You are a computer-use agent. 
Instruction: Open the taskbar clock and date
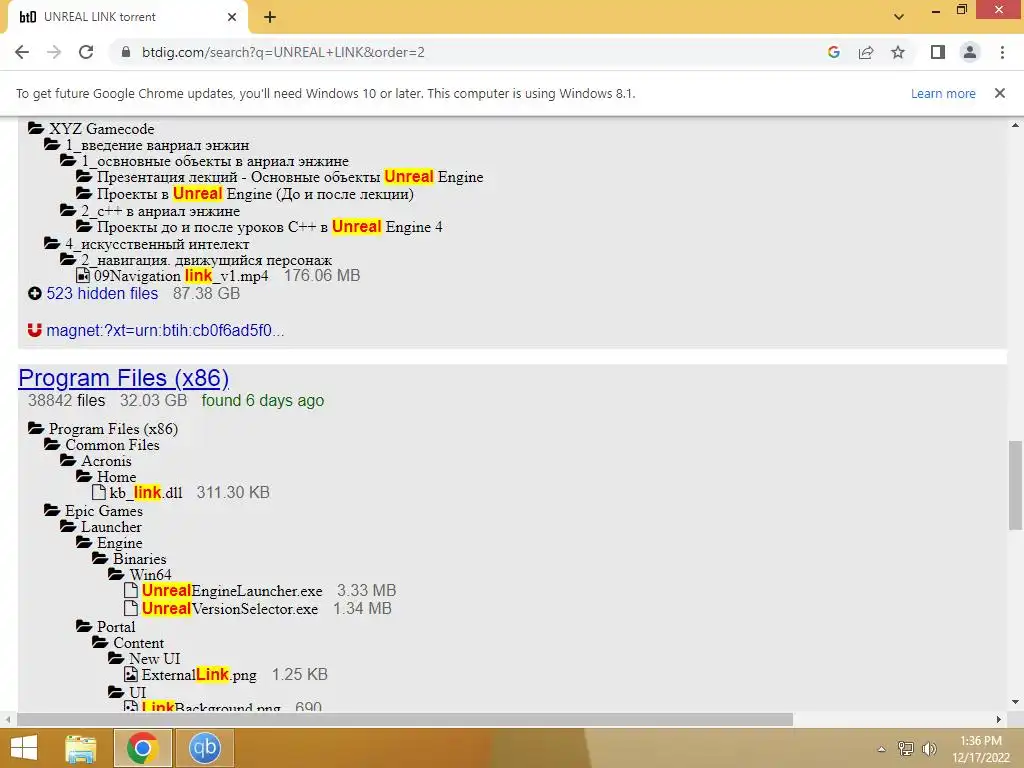click(x=981, y=749)
